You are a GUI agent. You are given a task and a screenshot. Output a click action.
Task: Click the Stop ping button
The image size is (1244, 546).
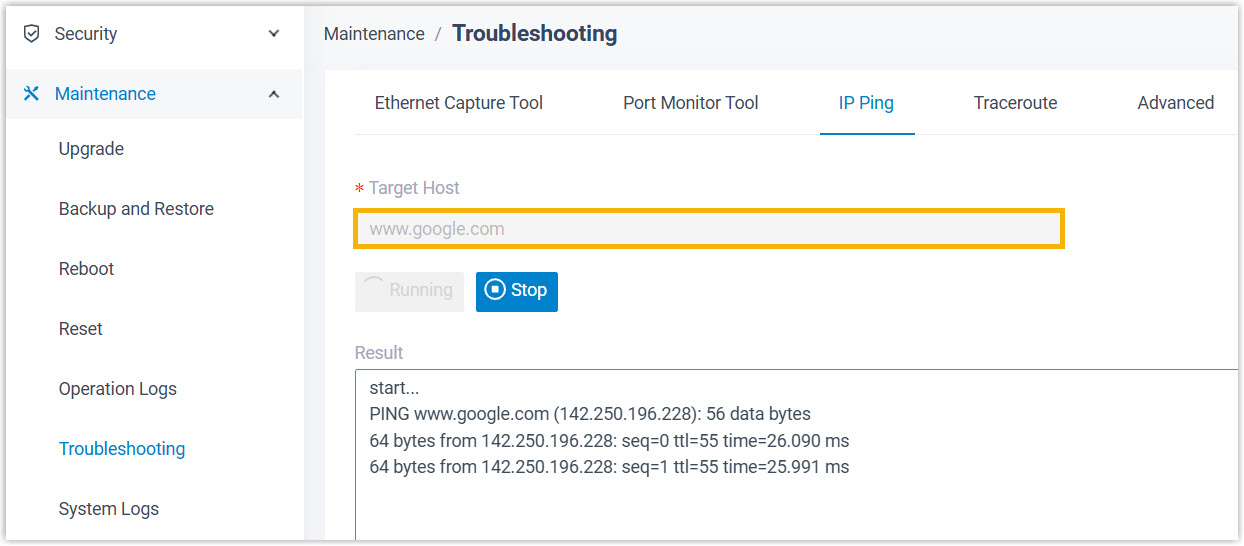(x=516, y=291)
